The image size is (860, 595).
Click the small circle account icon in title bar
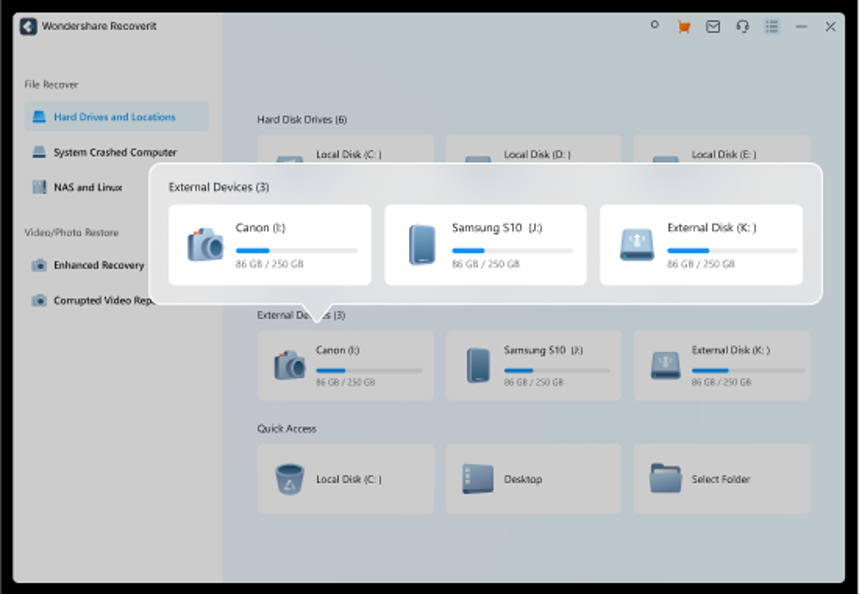point(654,25)
